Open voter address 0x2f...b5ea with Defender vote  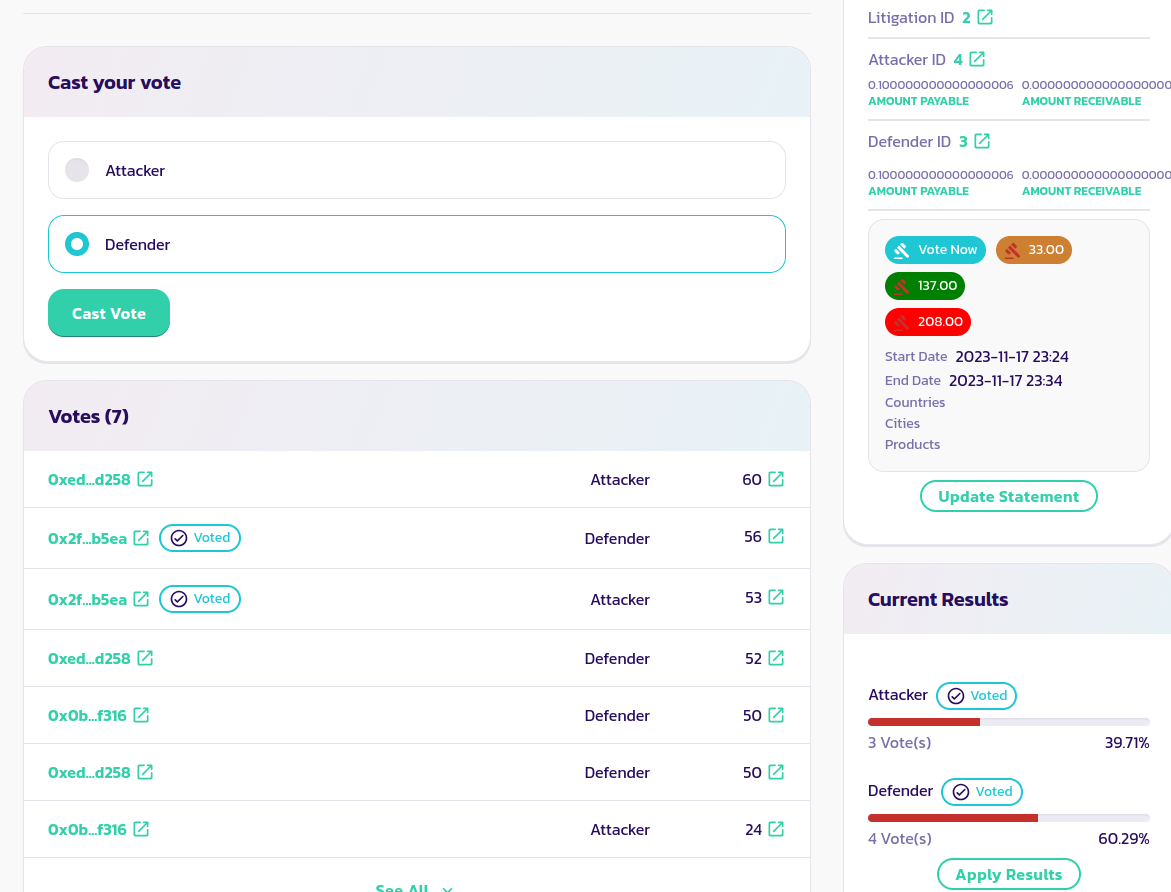[88, 538]
